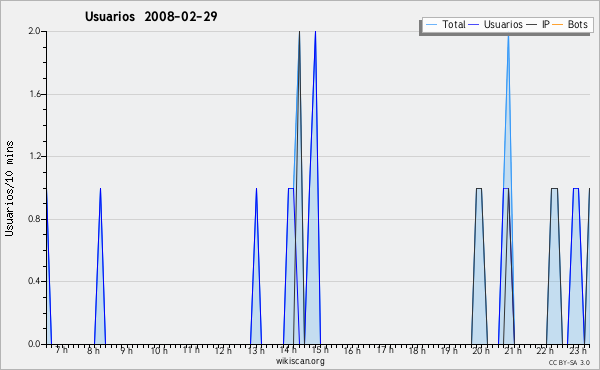Click the '23 h' x-axis label
This screenshot has width=600, height=370.
[x=577, y=350]
